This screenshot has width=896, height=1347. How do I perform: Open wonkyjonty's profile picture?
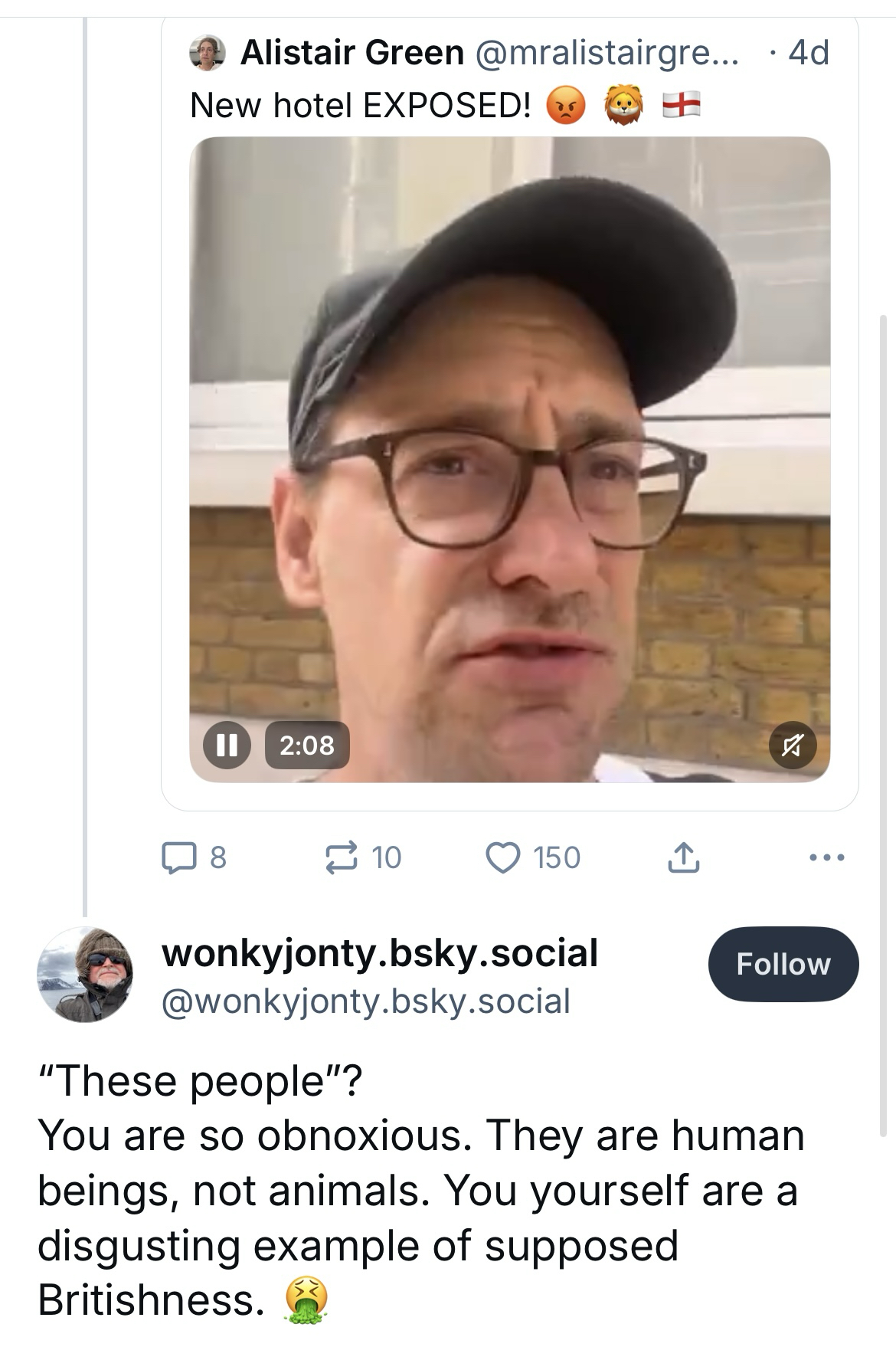[x=85, y=974]
